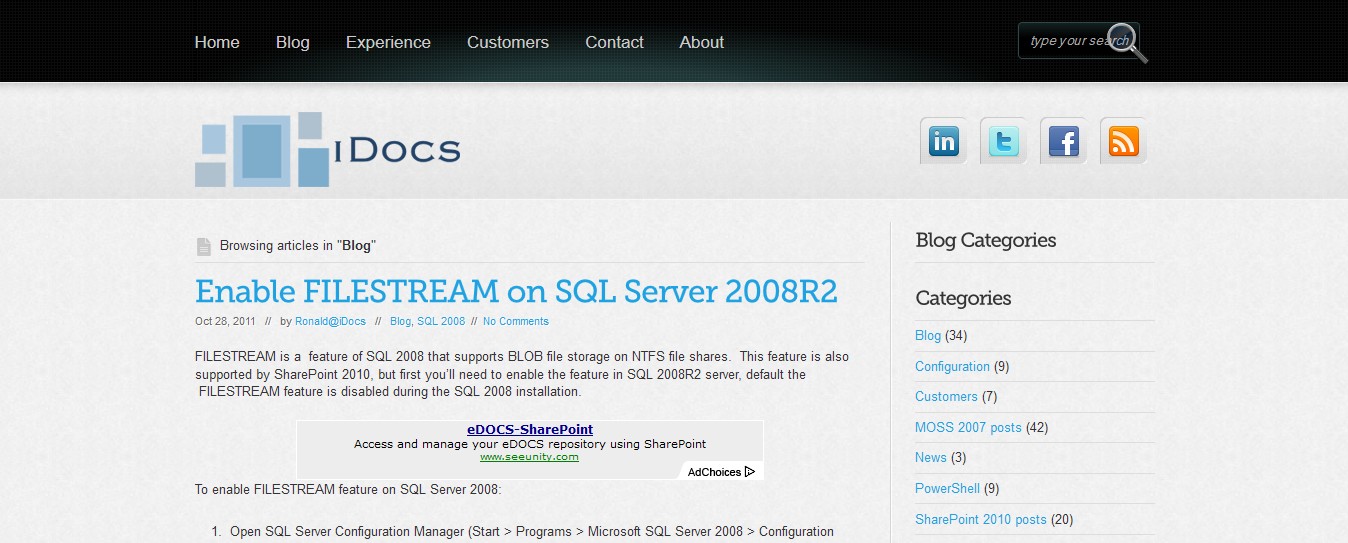Open the Experience menu item

coord(388,42)
